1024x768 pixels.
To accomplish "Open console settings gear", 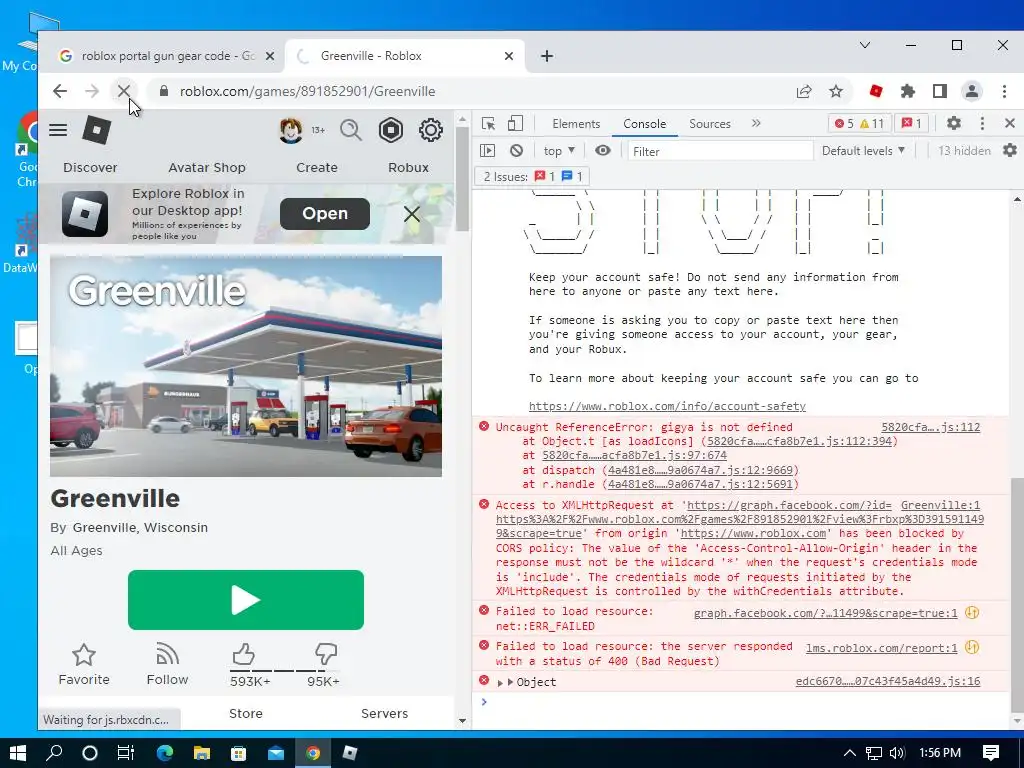I will coord(1010,151).
